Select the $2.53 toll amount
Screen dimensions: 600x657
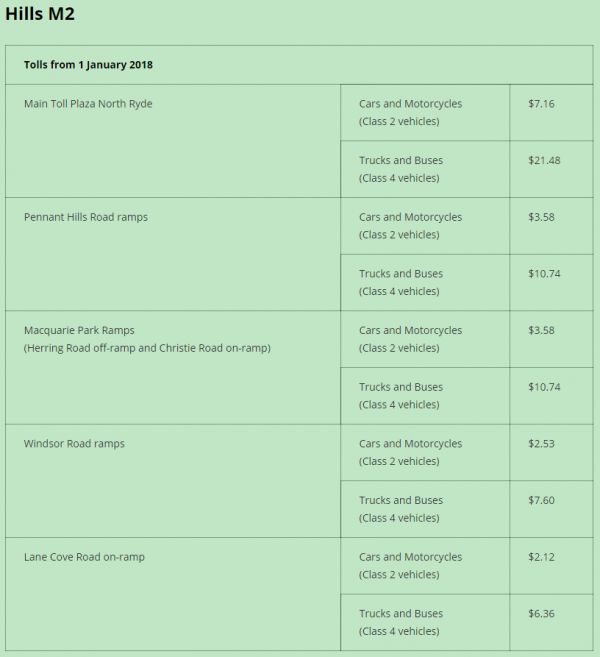[541, 444]
